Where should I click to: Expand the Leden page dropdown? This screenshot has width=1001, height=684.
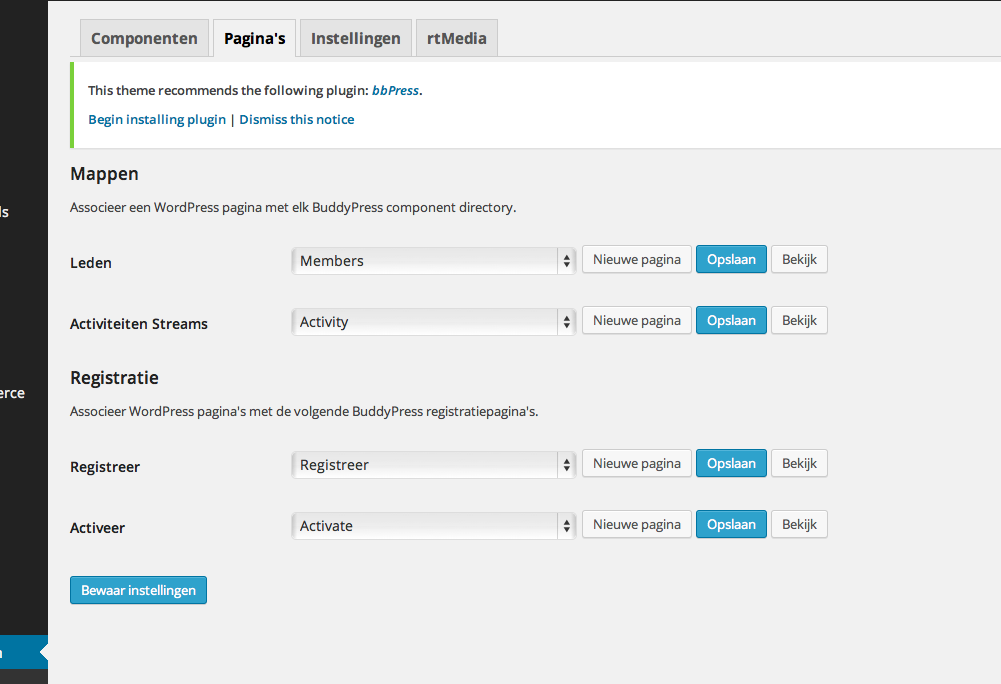434,261
